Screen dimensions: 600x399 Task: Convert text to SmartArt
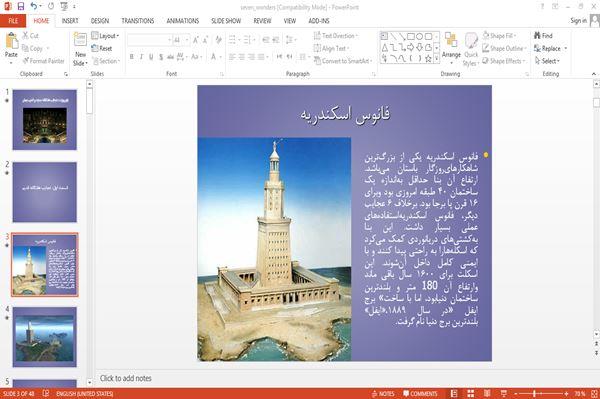click(343, 61)
